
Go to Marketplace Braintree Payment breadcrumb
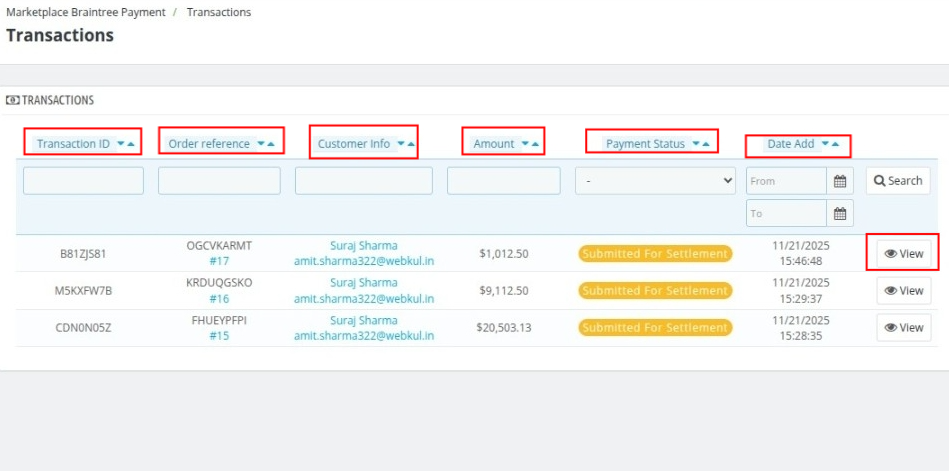pyautogui.click(x=86, y=12)
